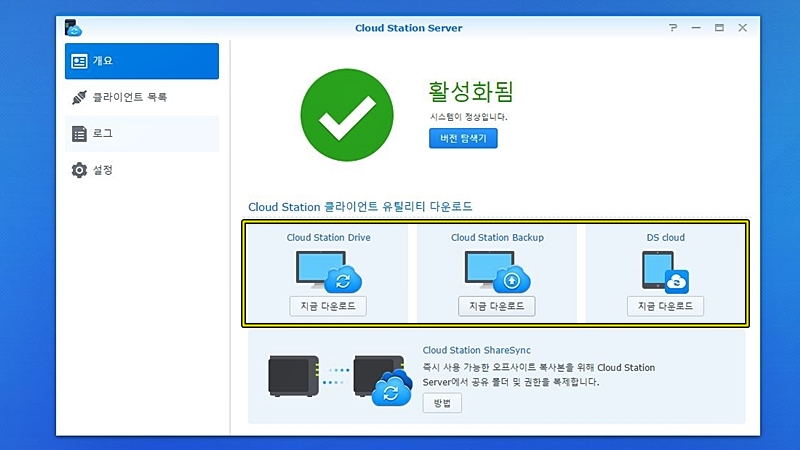
Task: Open the 클라이언트 목록 tab
Action: tap(142, 97)
